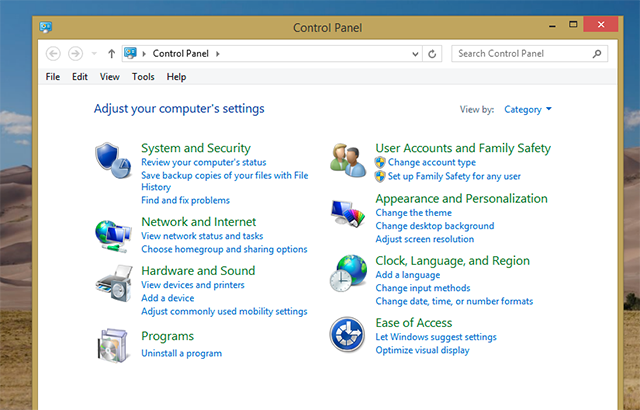Image resolution: width=640 pixels, height=410 pixels.
Task: Open the View menu
Action: click(109, 77)
